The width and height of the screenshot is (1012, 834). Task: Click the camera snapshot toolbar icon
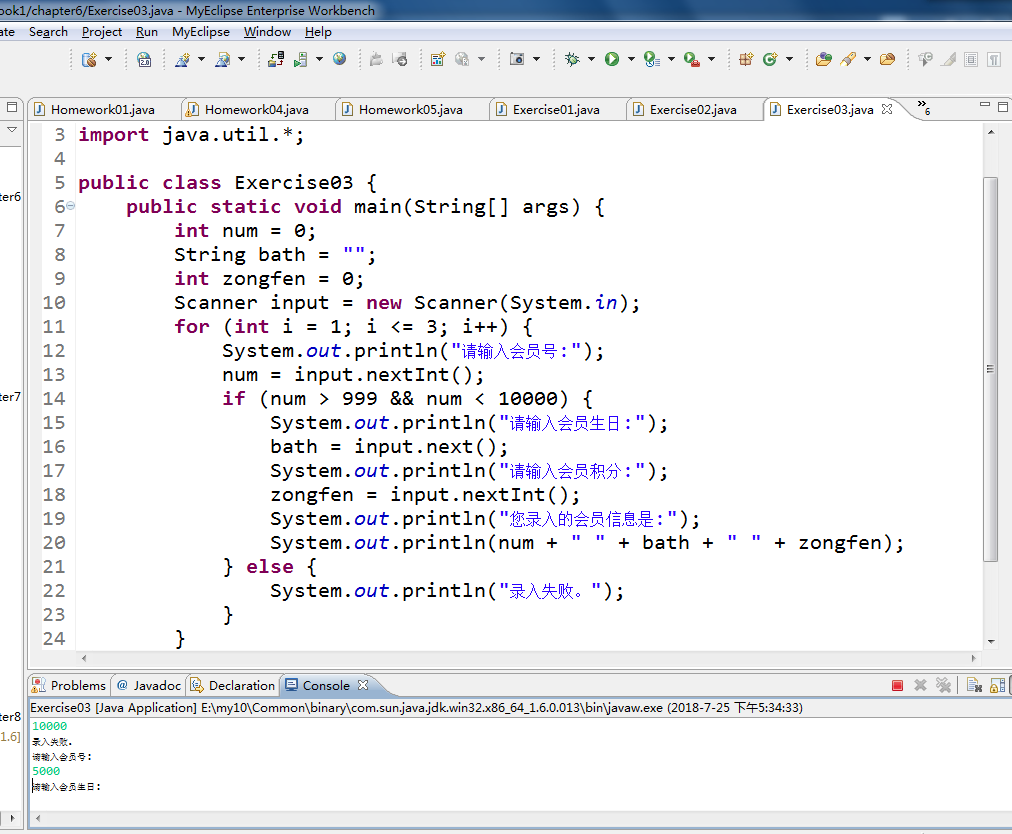(517, 60)
